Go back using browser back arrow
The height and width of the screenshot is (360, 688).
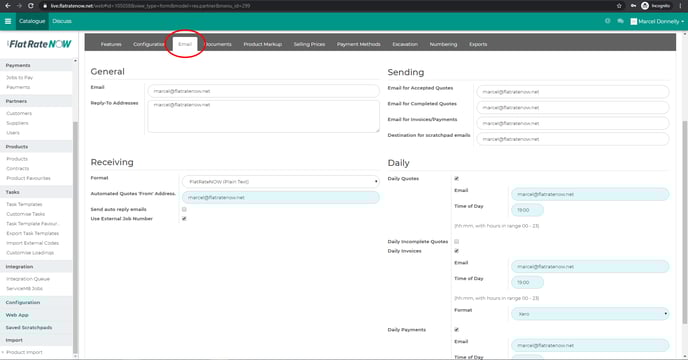tap(7, 6)
